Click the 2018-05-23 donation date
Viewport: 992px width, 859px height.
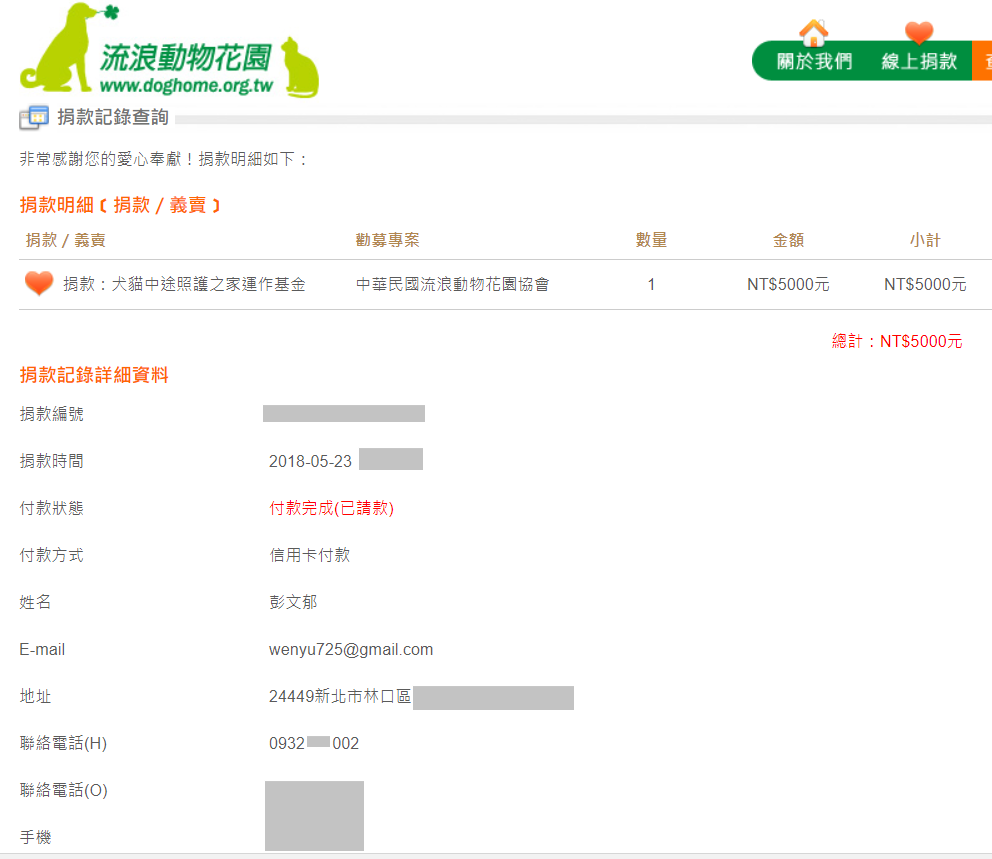[310, 461]
